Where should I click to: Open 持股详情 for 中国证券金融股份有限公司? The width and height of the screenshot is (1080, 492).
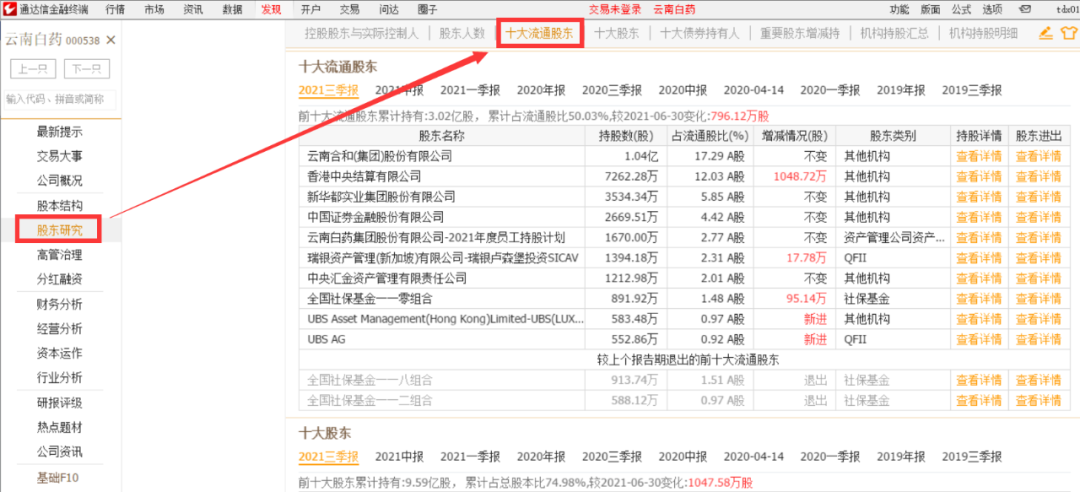[979, 217]
